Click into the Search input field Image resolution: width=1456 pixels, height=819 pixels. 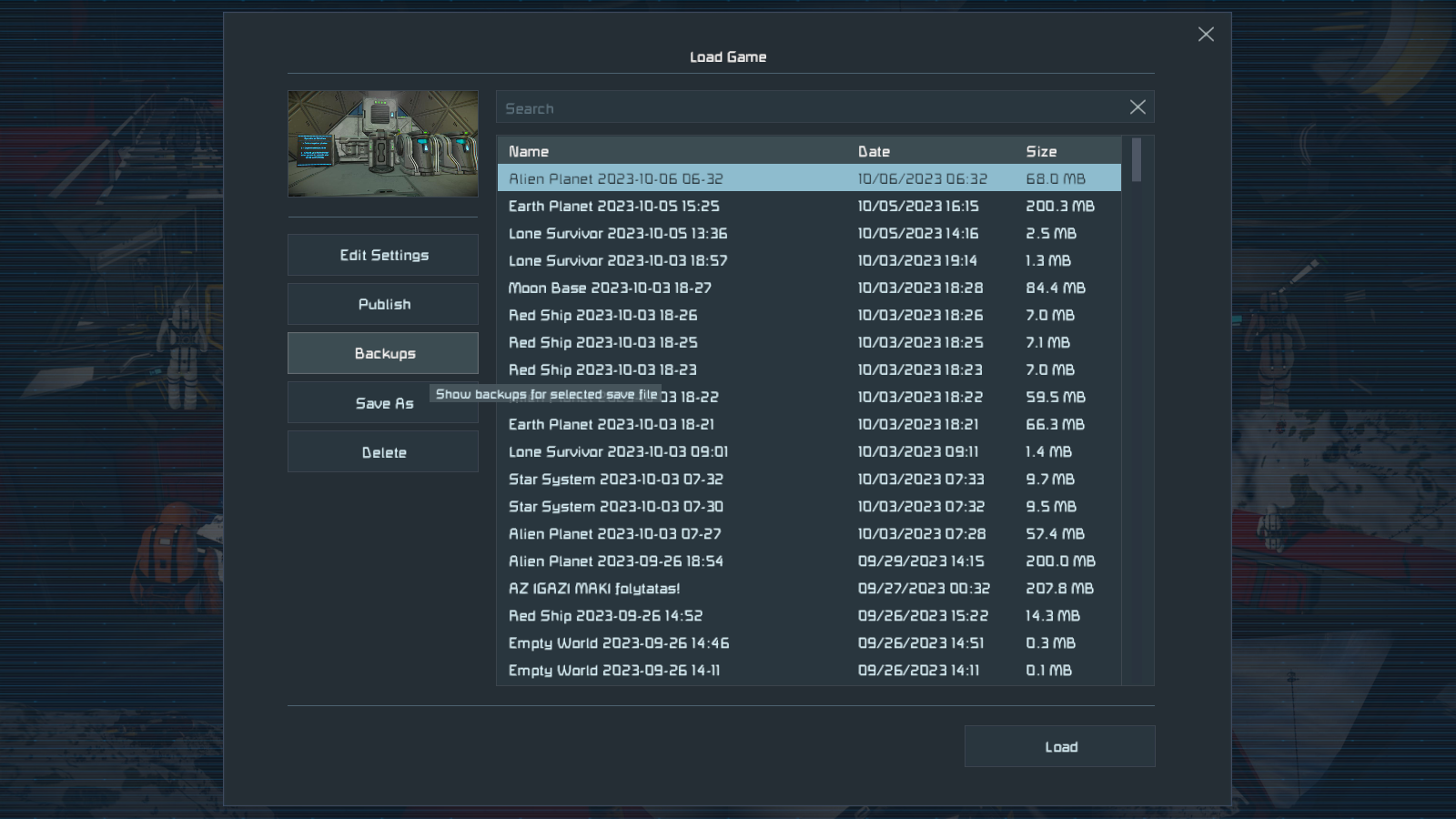point(810,108)
